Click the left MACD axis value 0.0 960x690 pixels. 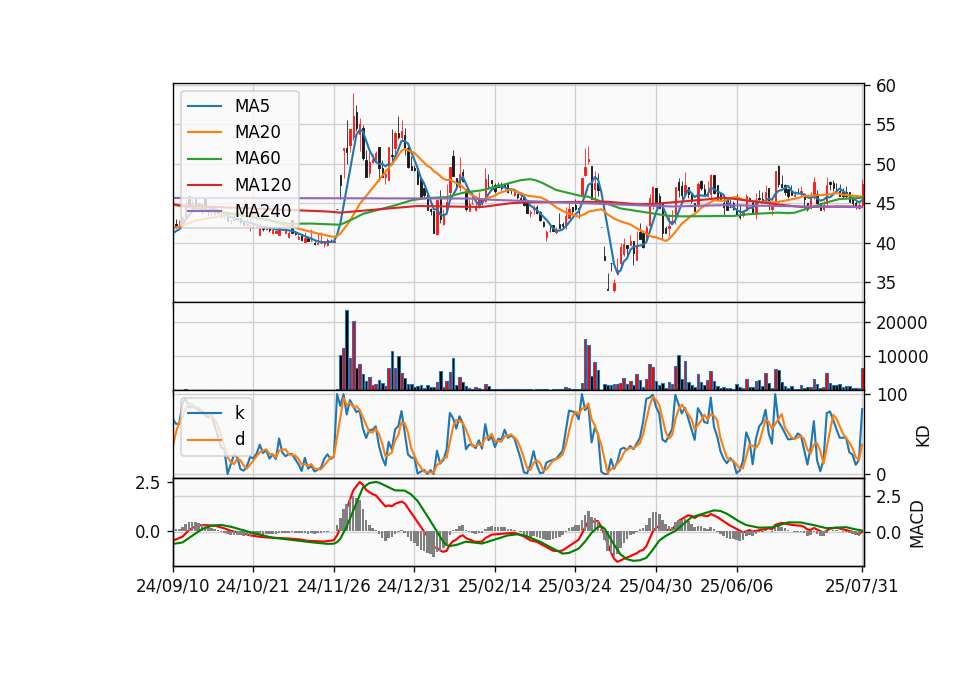[x=148, y=532]
